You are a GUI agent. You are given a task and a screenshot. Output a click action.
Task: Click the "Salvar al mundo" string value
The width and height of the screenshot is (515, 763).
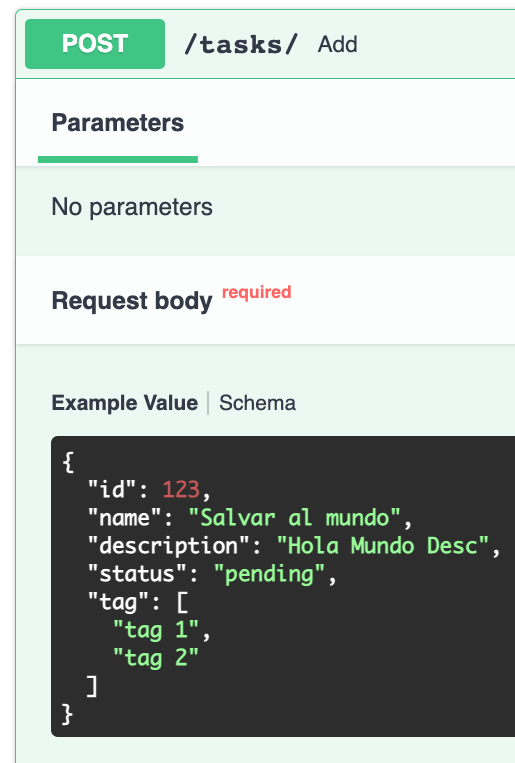click(294, 518)
